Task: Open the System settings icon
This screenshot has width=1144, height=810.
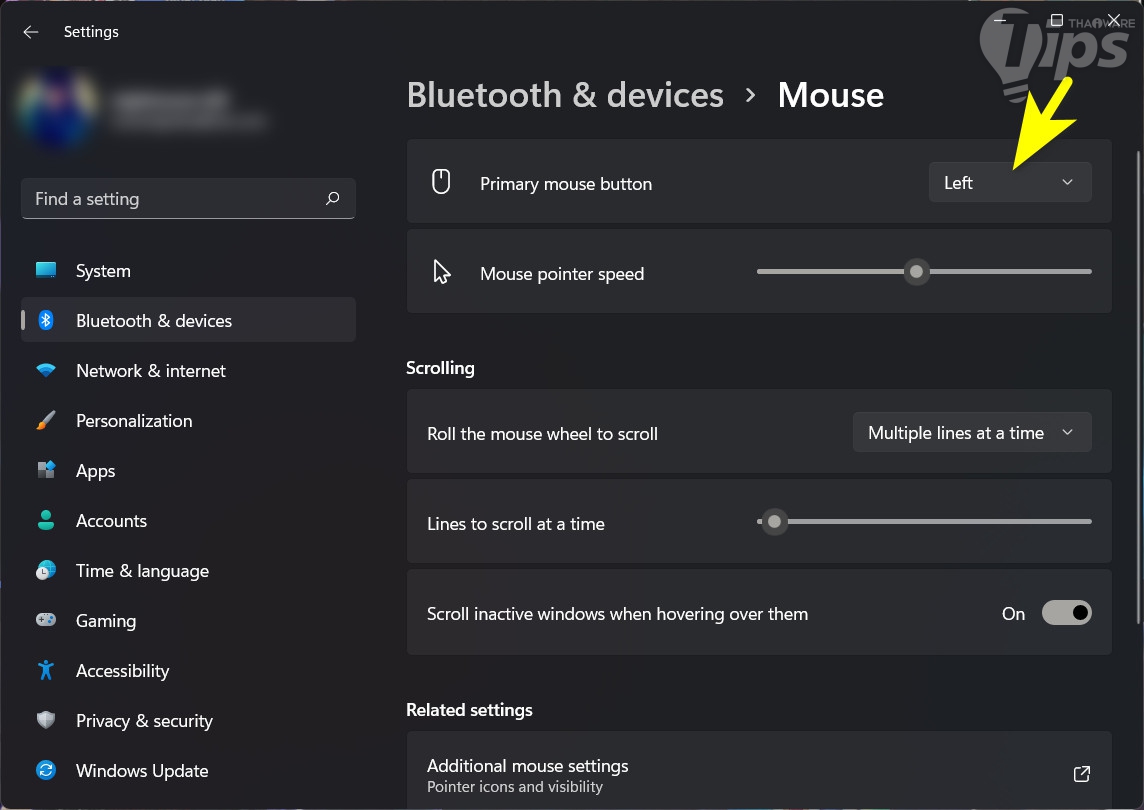Action: click(46, 271)
